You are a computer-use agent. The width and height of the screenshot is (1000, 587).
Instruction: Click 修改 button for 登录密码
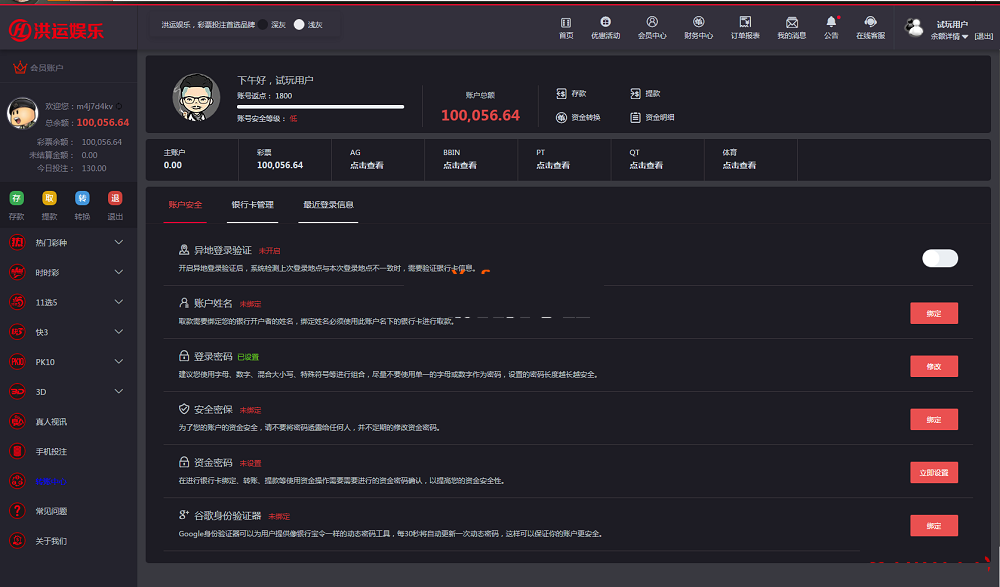[x=933, y=367]
